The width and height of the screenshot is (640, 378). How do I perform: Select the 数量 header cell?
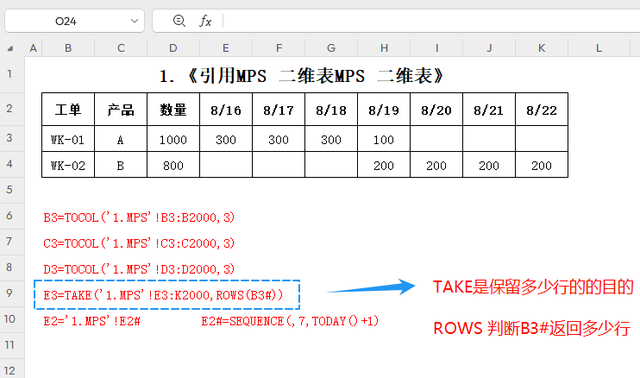[x=173, y=109]
